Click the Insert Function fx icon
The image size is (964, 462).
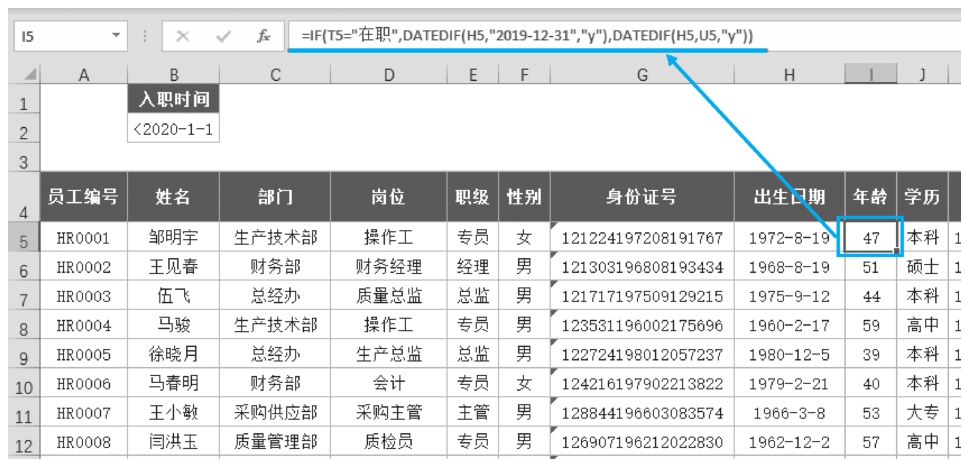[x=263, y=36]
